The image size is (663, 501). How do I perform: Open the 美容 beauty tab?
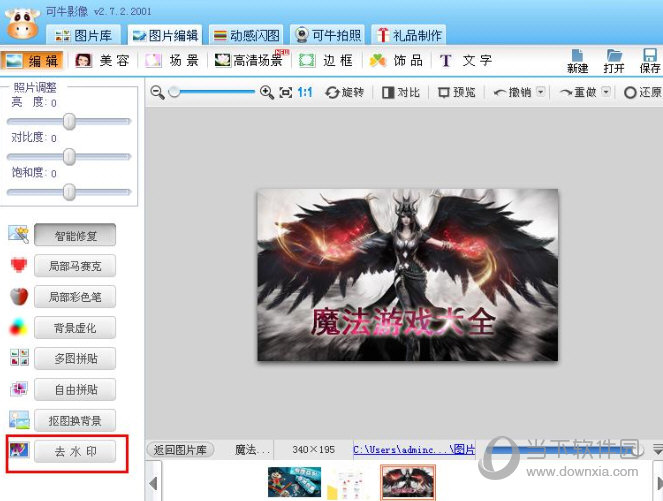click(103, 60)
